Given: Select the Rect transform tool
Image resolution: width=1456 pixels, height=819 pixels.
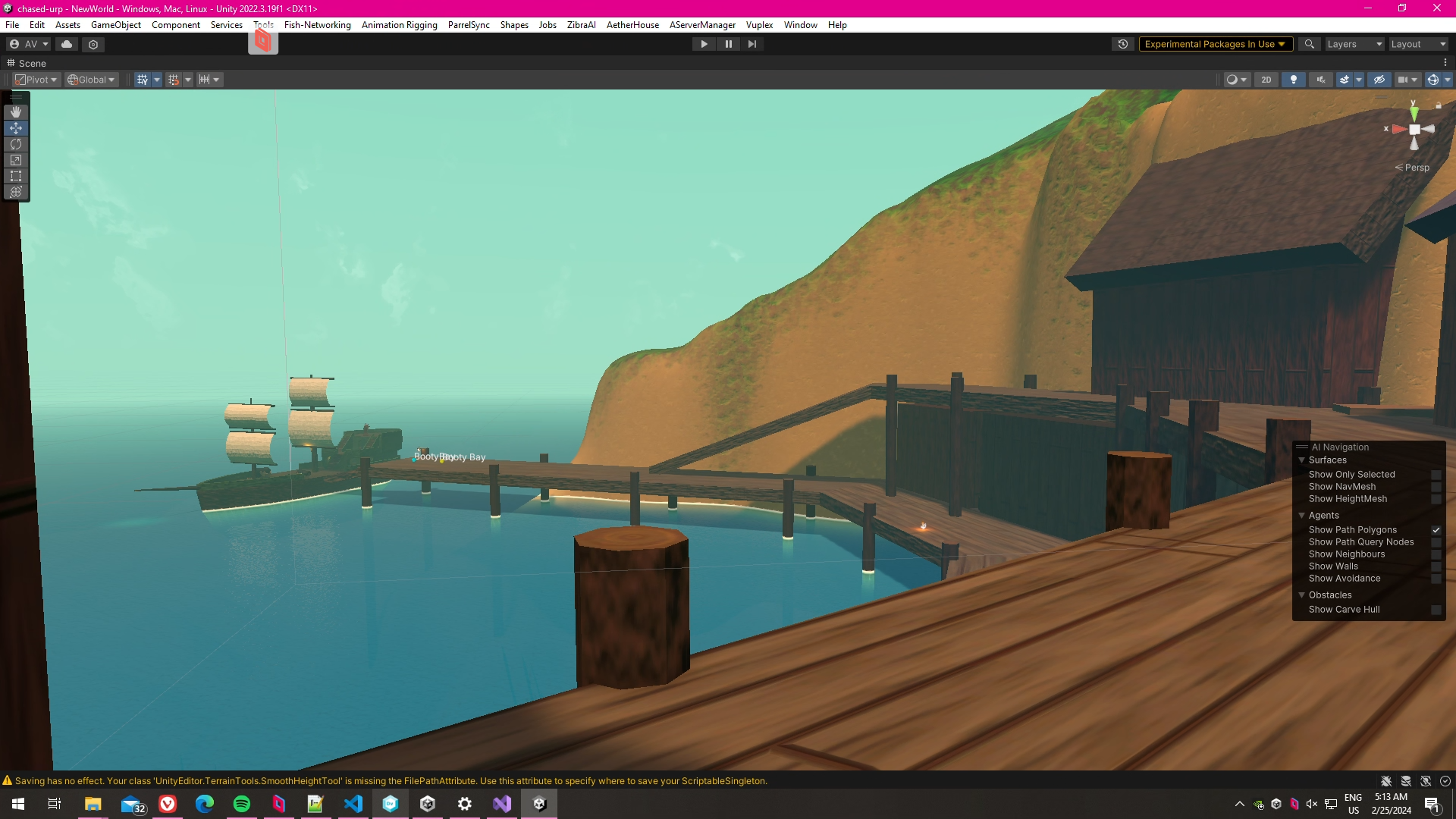Looking at the screenshot, I should pyautogui.click(x=16, y=176).
